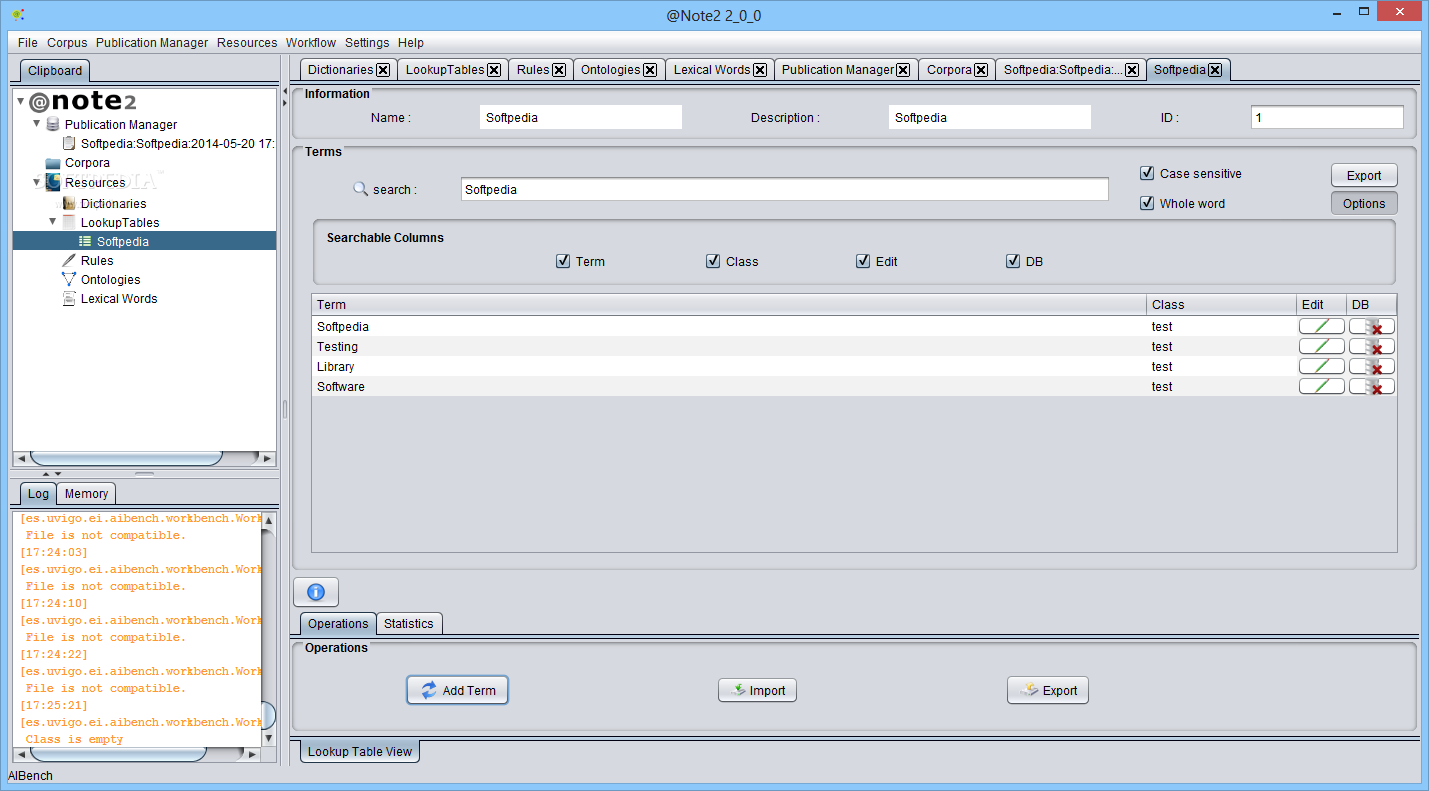Click the blue information icon button
This screenshot has height=791, width=1429.
[x=316, y=592]
